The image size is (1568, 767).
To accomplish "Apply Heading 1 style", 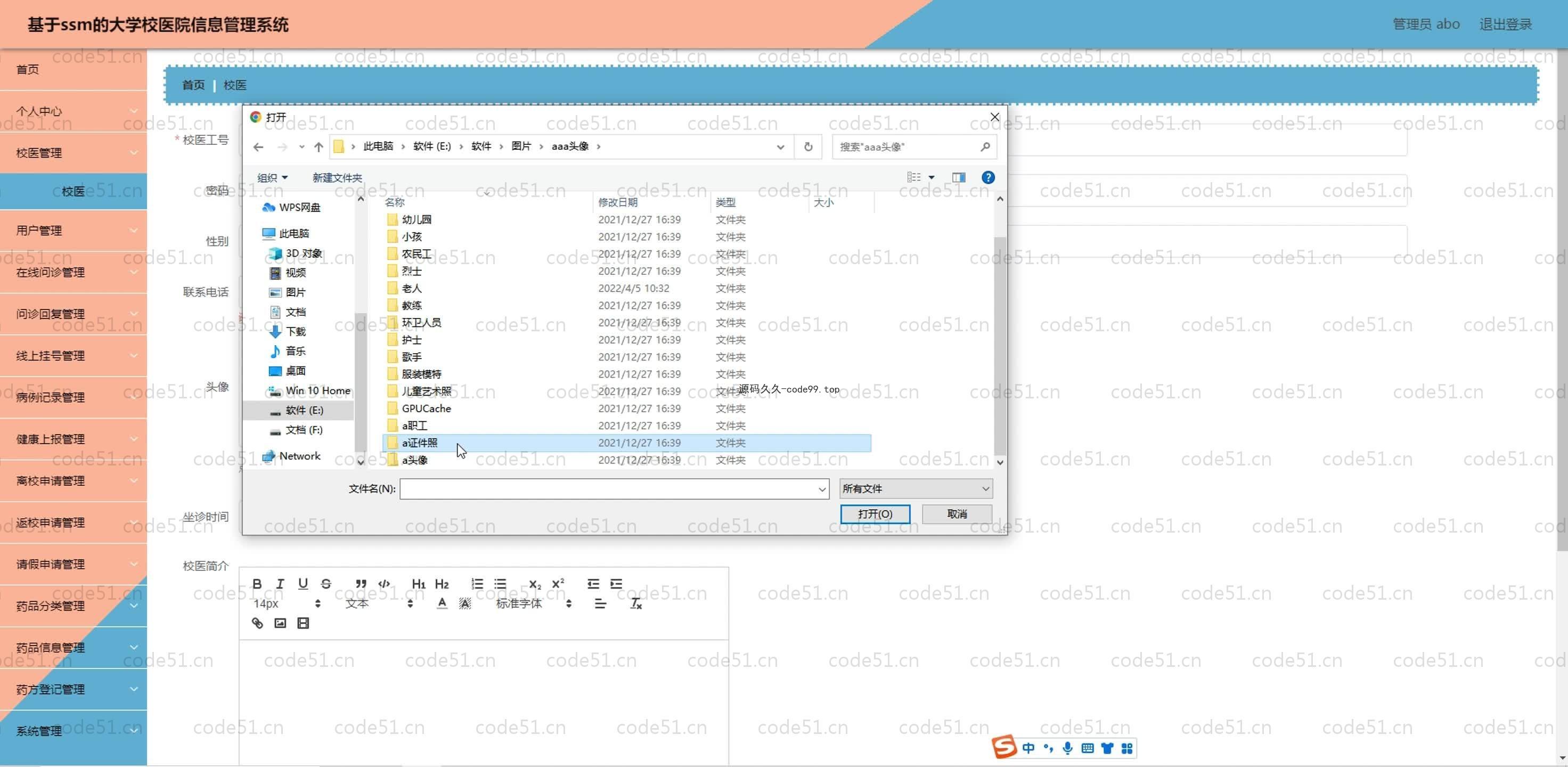I will [x=419, y=584].
